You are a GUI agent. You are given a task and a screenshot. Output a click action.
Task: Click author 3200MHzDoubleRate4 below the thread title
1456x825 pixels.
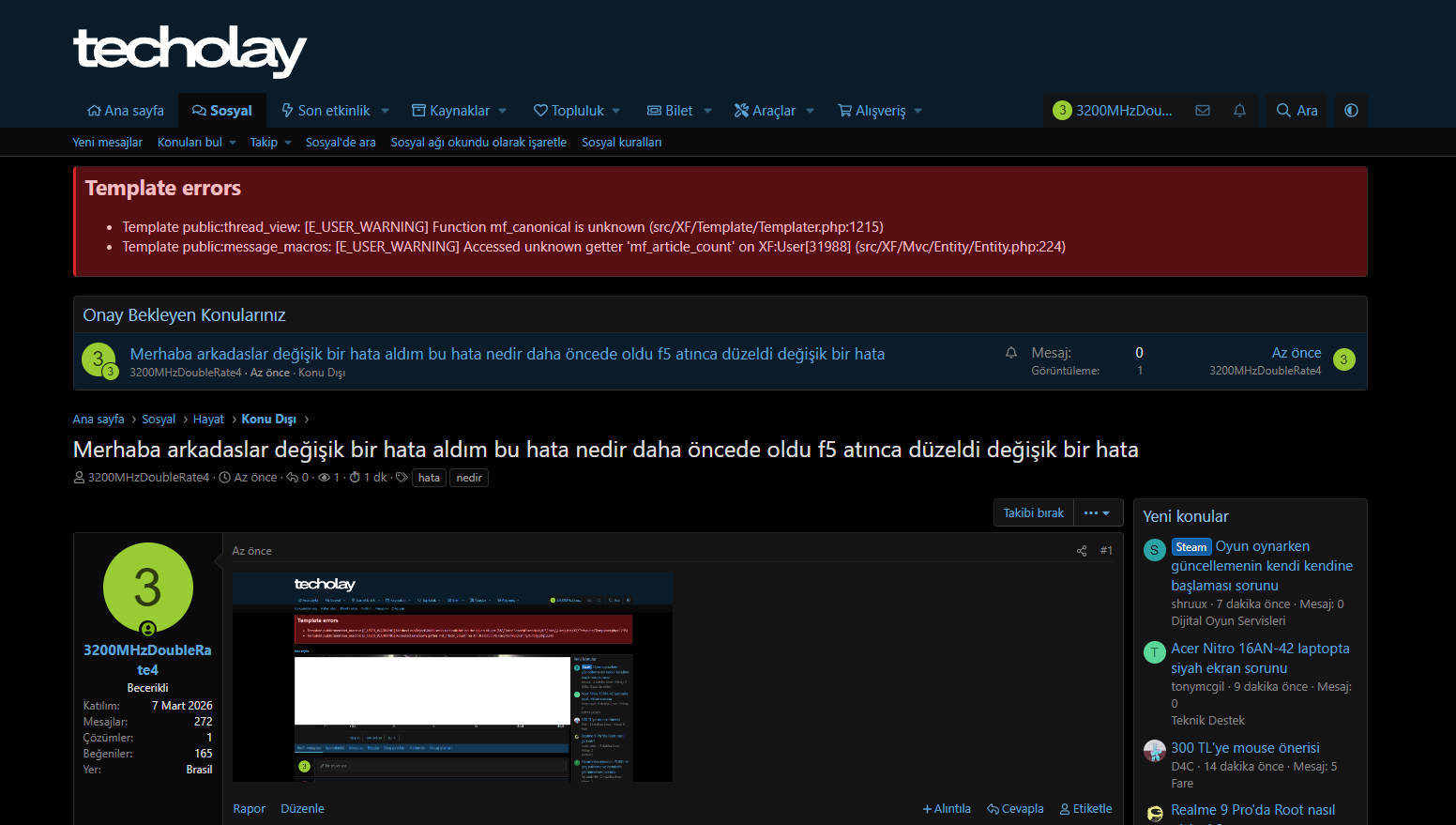pos(148,478)
